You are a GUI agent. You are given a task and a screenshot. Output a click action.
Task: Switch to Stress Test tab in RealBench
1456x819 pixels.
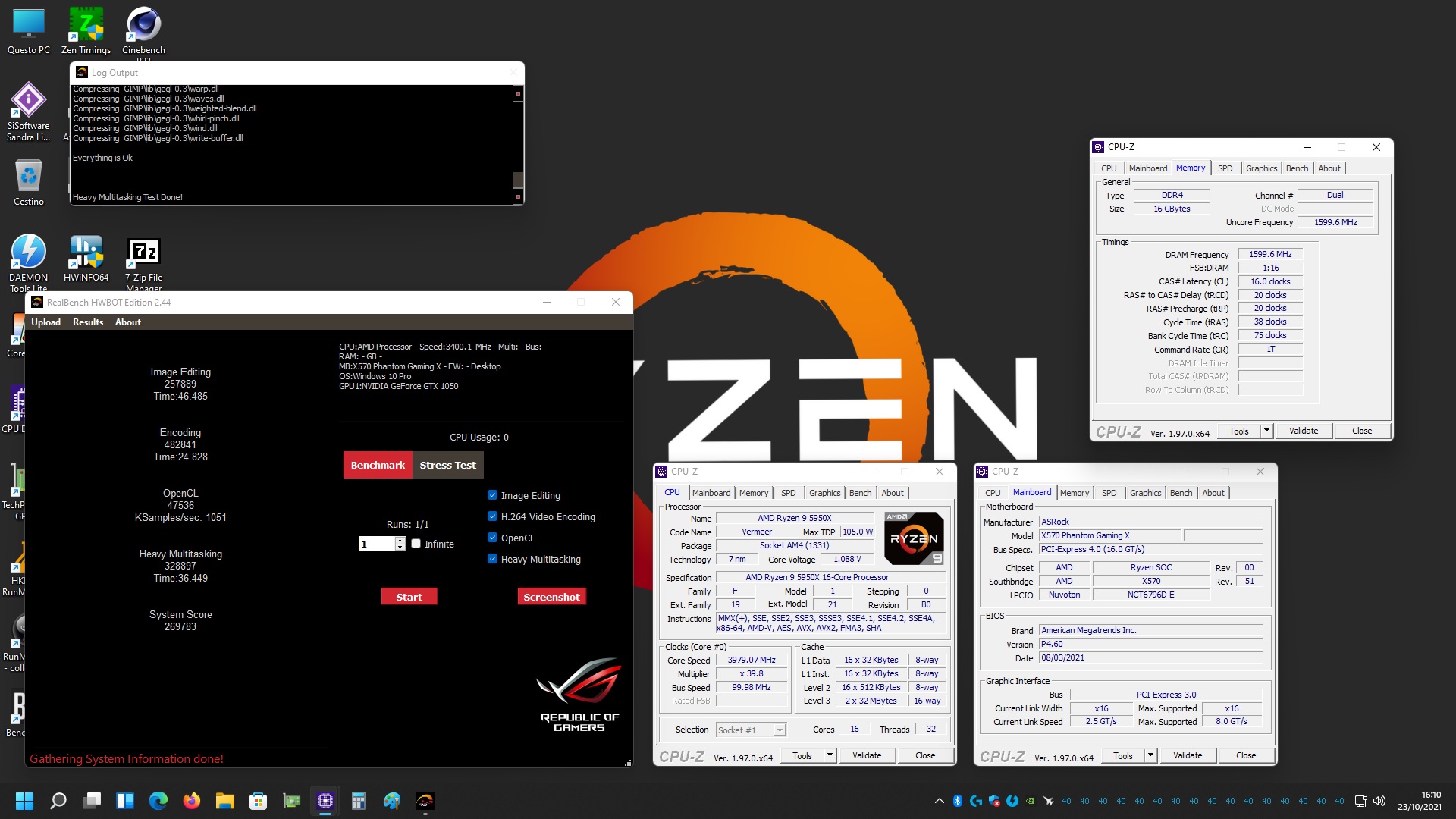coord(447,465)
